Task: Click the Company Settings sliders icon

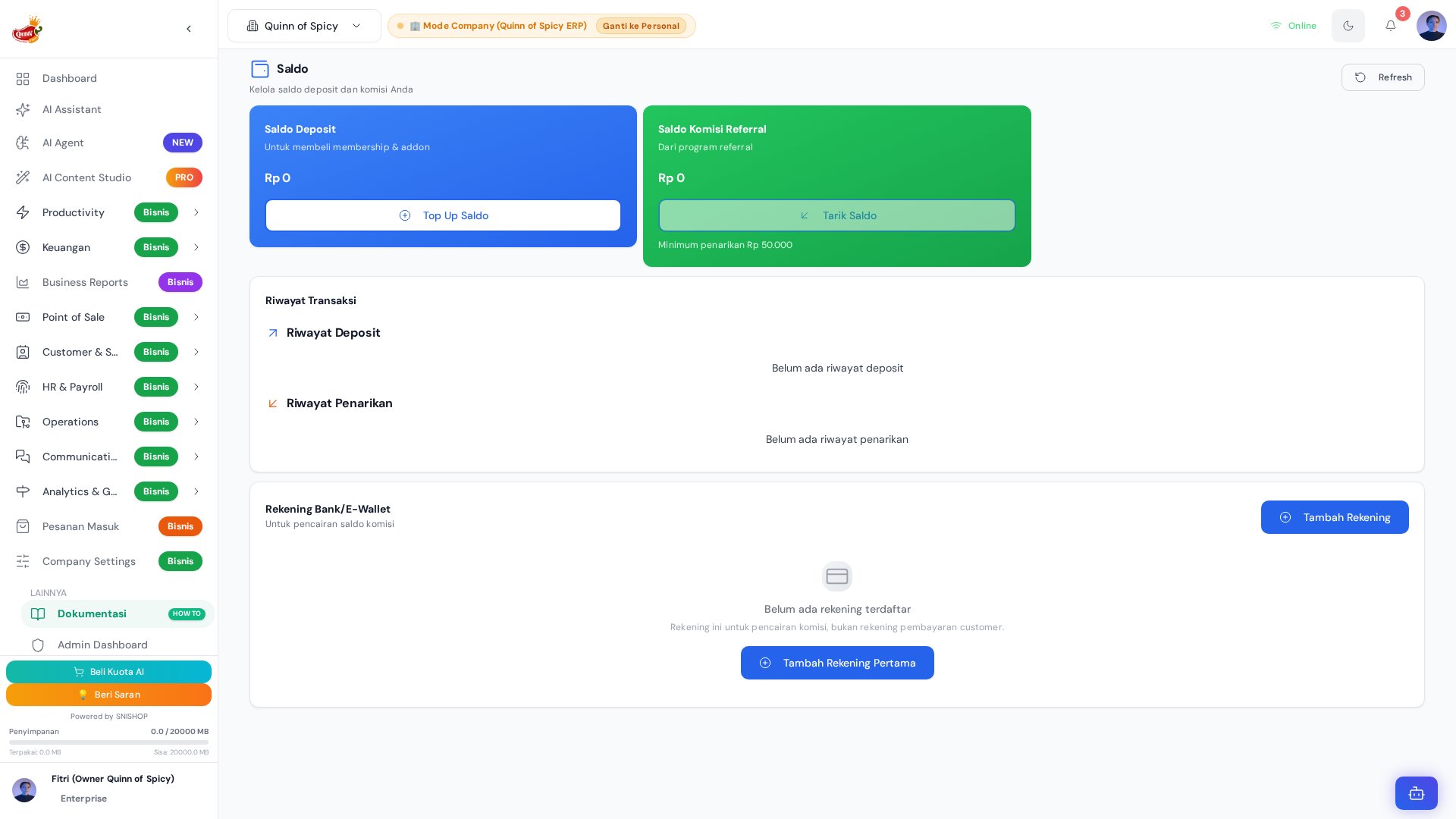Action: click(23, 561)
